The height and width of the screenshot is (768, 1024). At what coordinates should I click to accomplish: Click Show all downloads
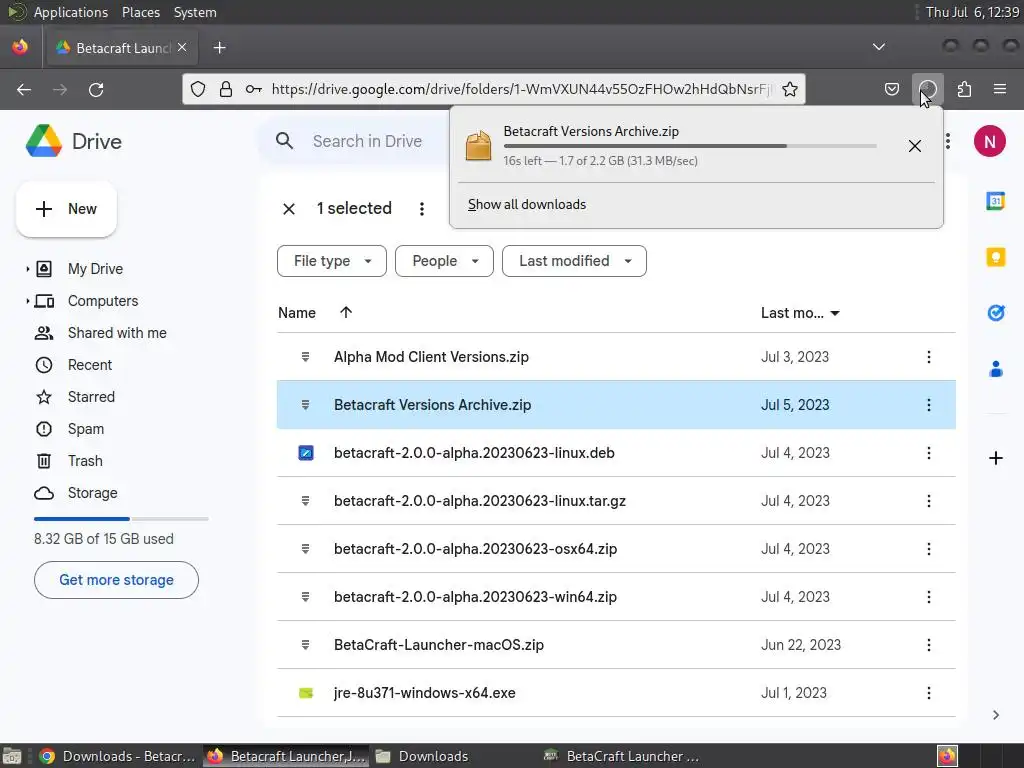[527, 204]
